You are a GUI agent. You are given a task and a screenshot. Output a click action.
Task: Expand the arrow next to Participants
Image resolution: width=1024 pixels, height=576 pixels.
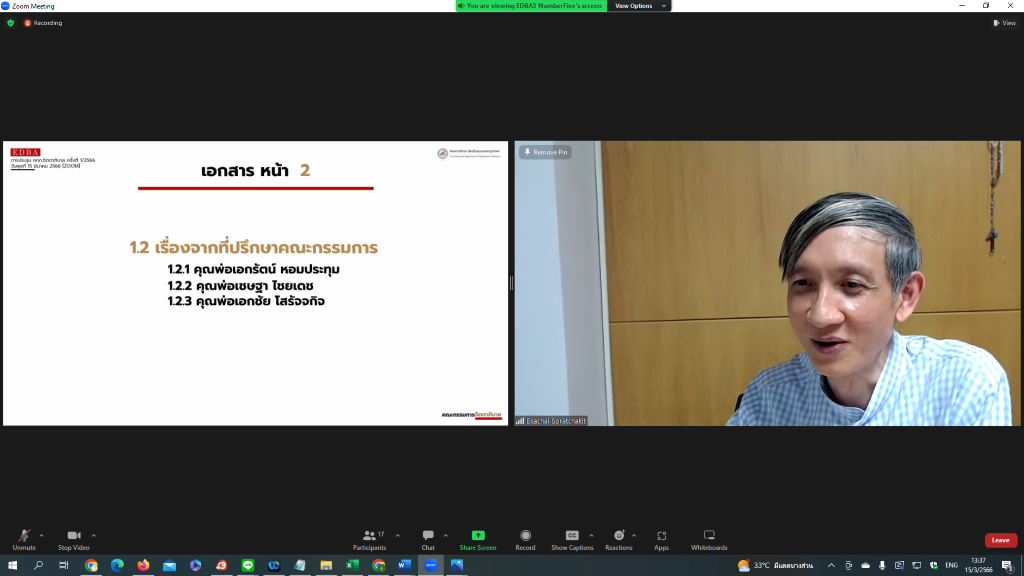(398, 536)
